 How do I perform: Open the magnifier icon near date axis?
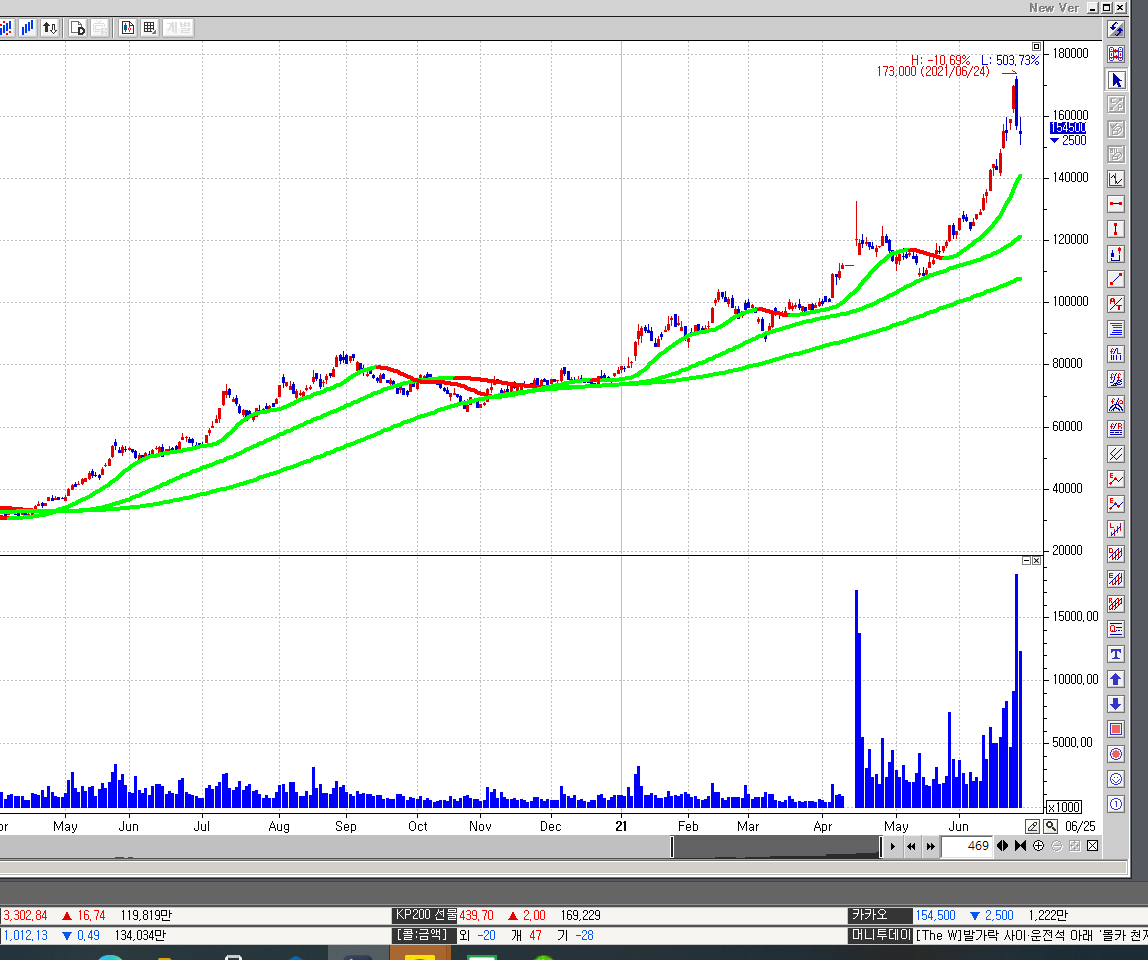point(1050,826)
